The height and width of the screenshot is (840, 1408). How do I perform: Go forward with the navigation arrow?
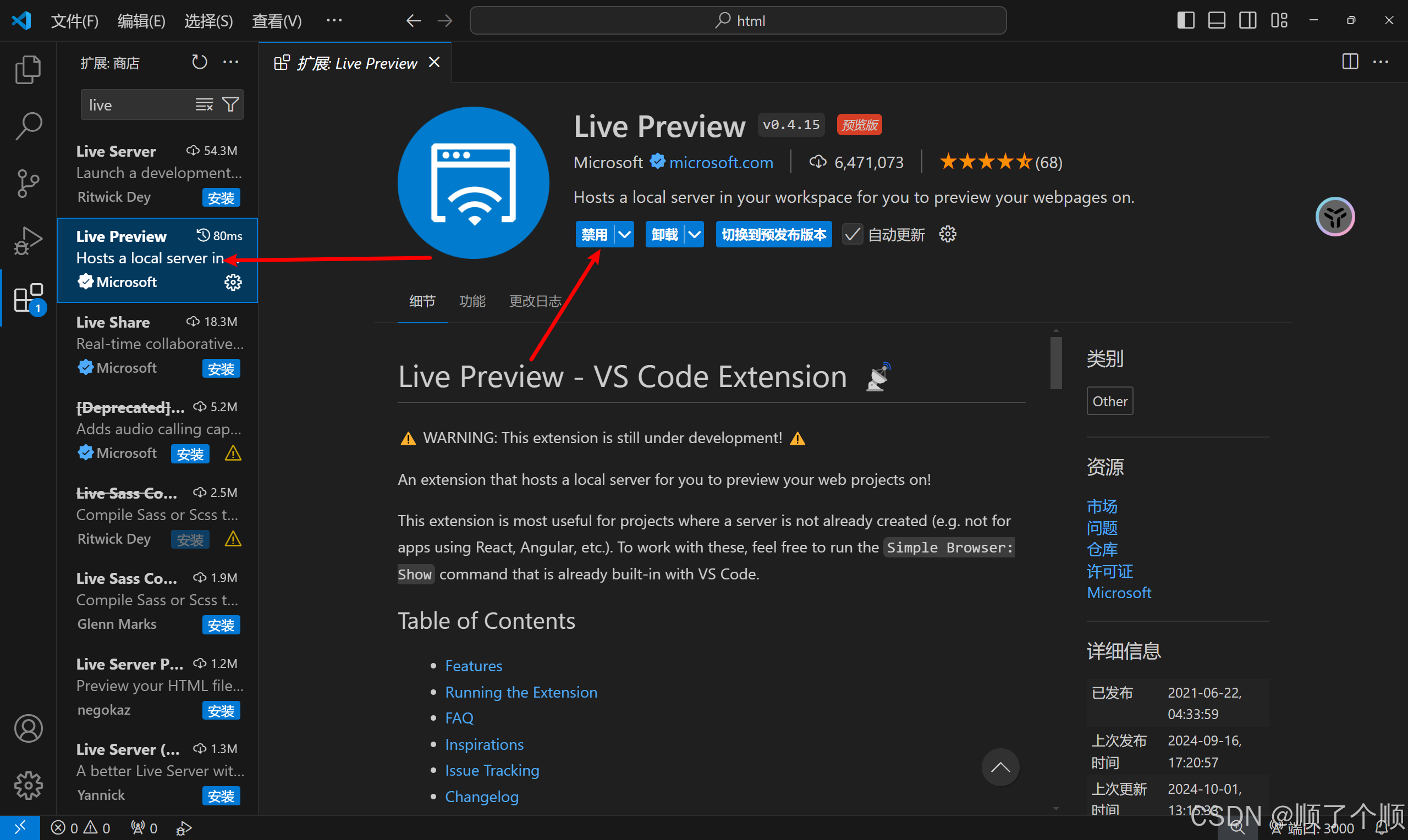pyautogui.click(x=445, y=21)
